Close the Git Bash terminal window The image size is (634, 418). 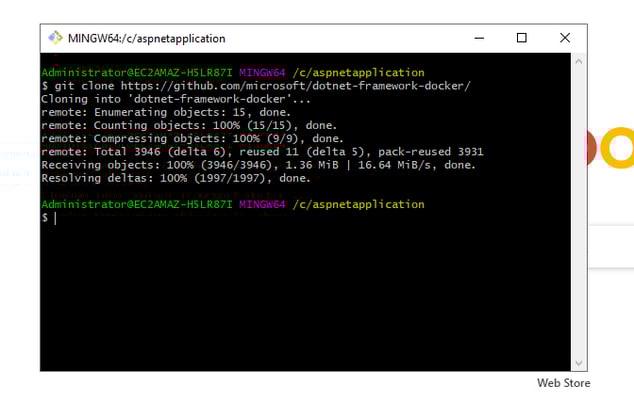tap(565, 38)
